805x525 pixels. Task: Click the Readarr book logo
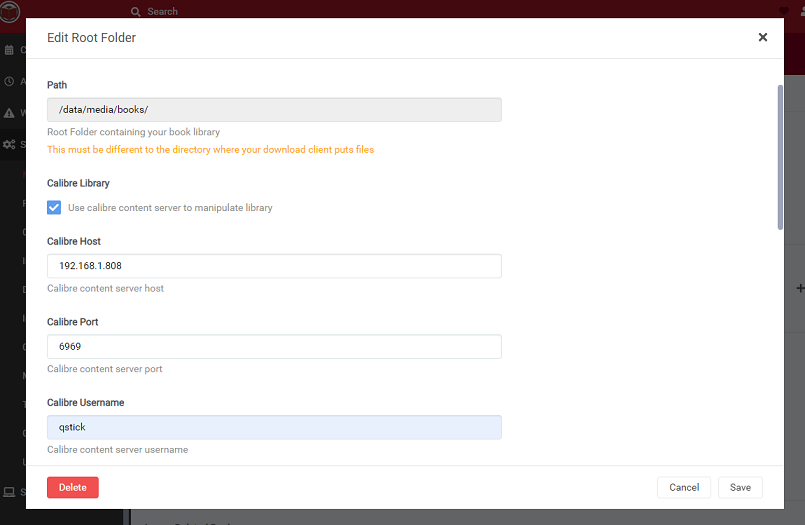(x=10, y=12)
